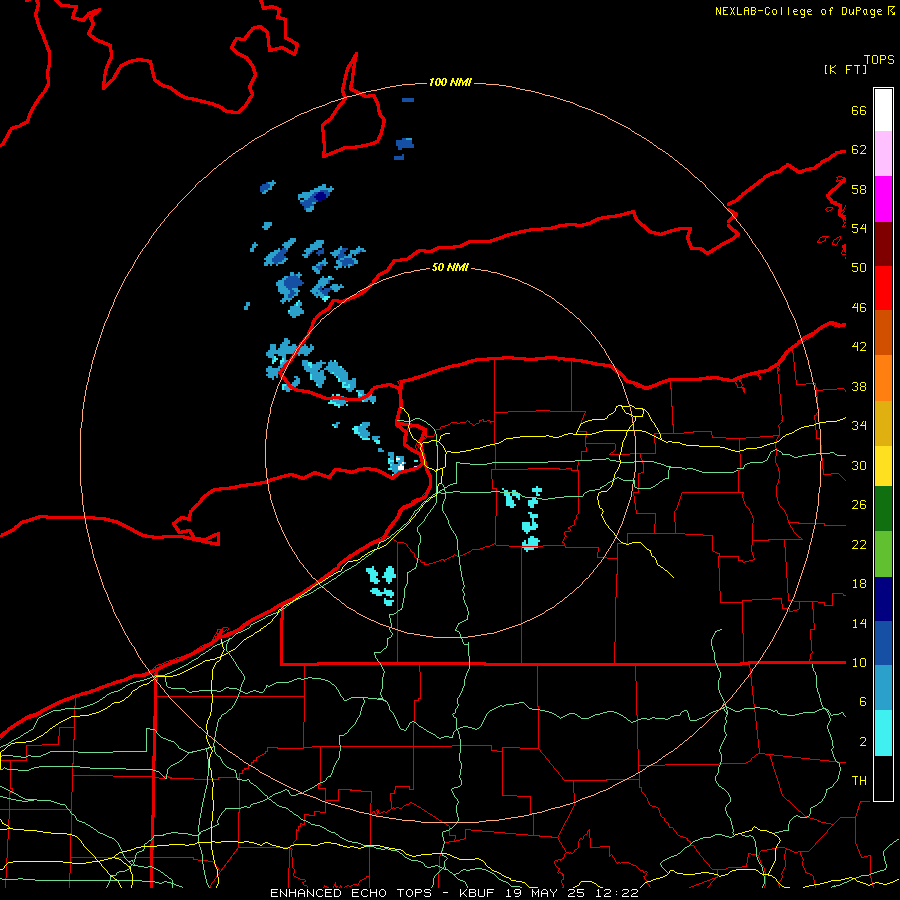Select the light blue 6 kft swatch

pos(883,688)
